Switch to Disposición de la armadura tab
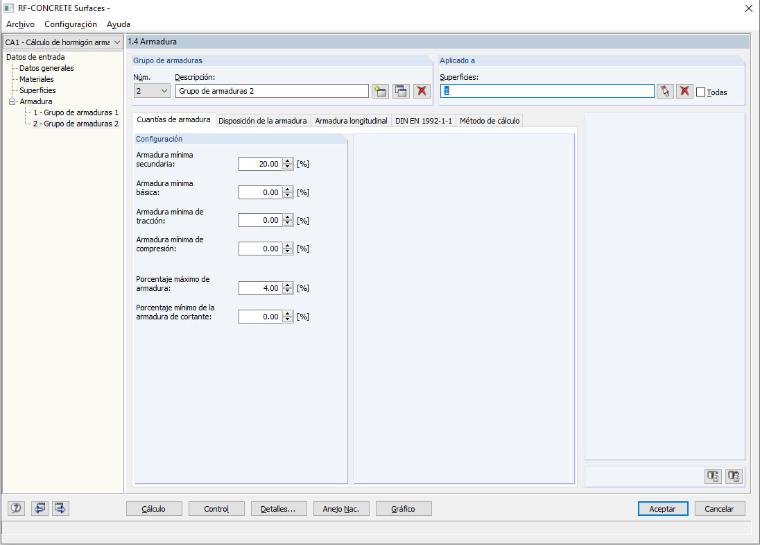Image resolution: width=760 pixels, height=545 pixels. 262,121
